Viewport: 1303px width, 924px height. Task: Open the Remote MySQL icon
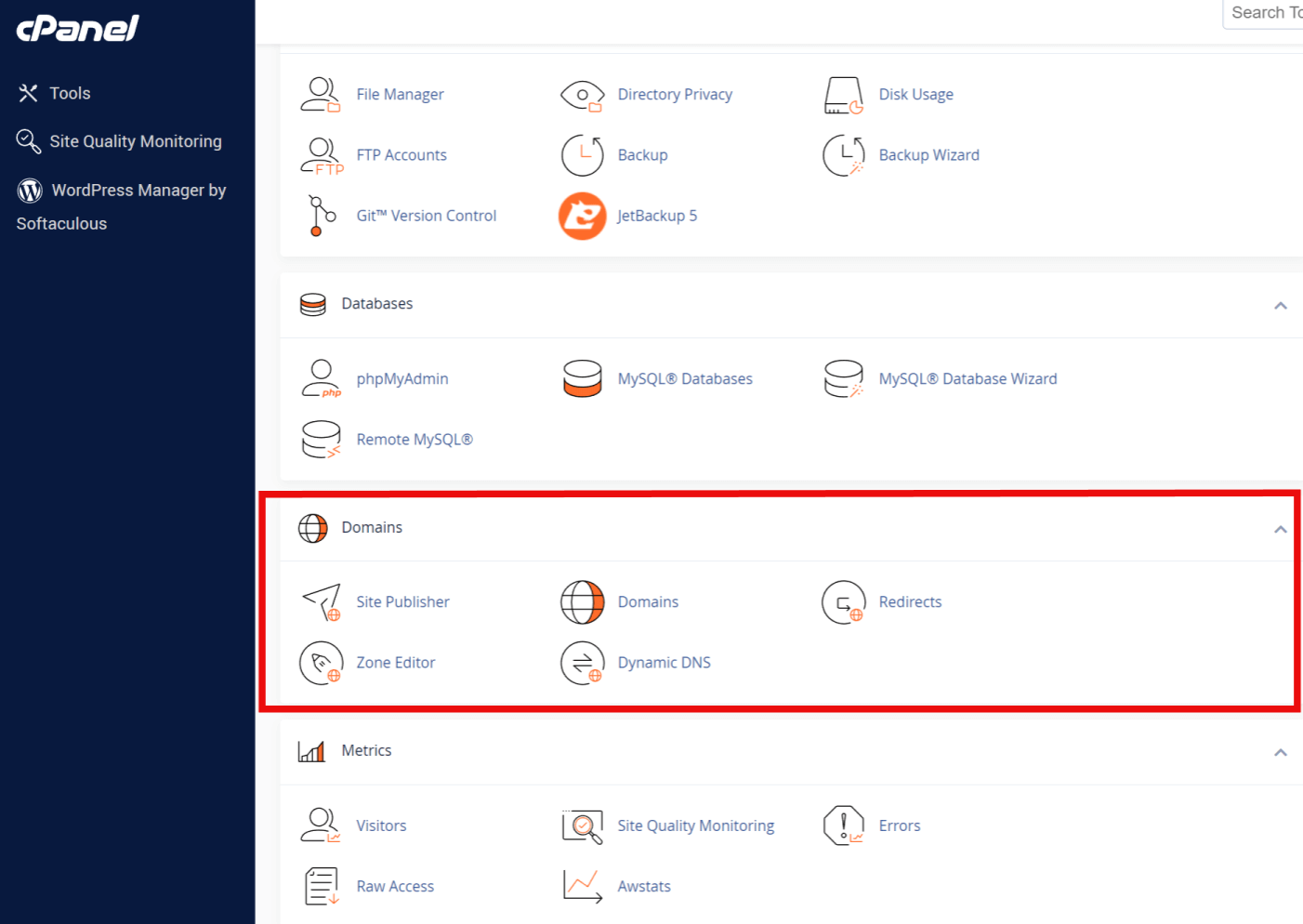322,440
